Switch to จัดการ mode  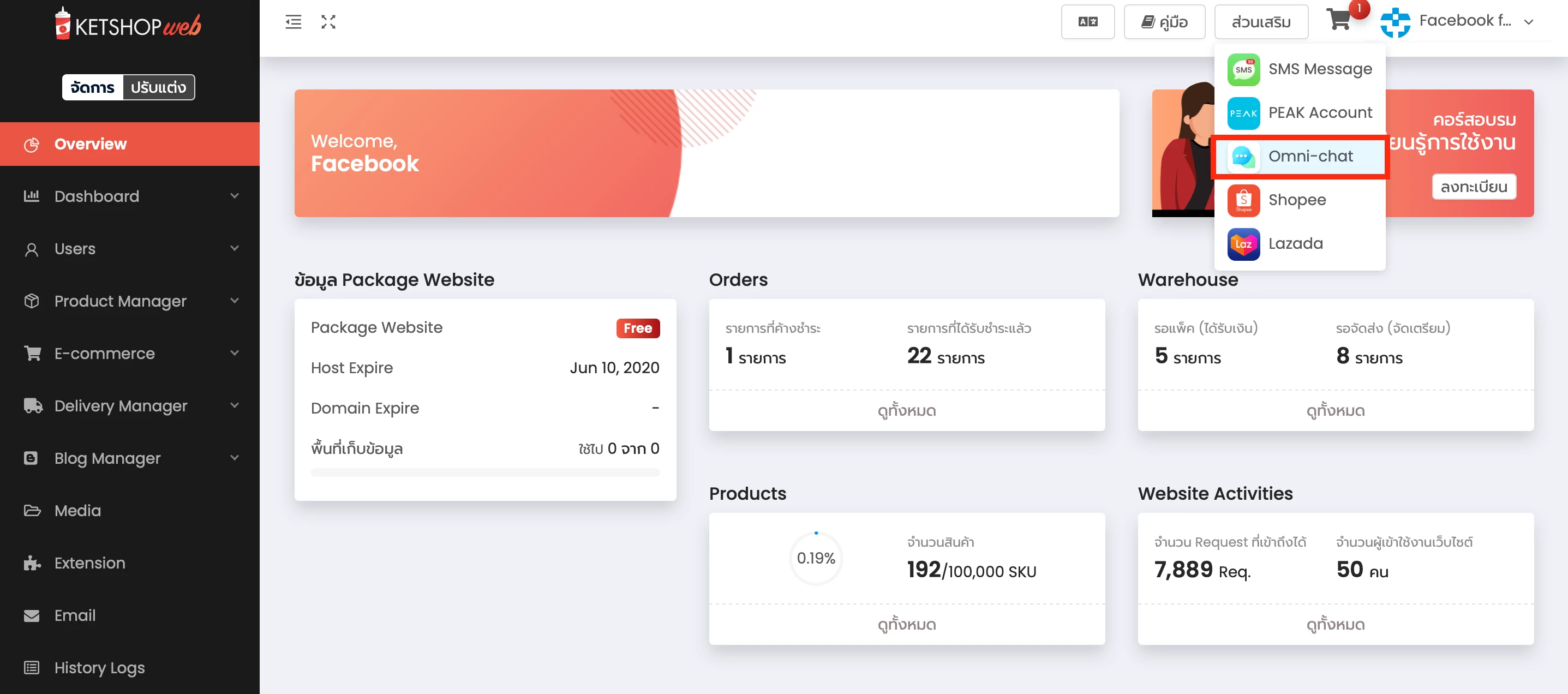click(93, 87)
